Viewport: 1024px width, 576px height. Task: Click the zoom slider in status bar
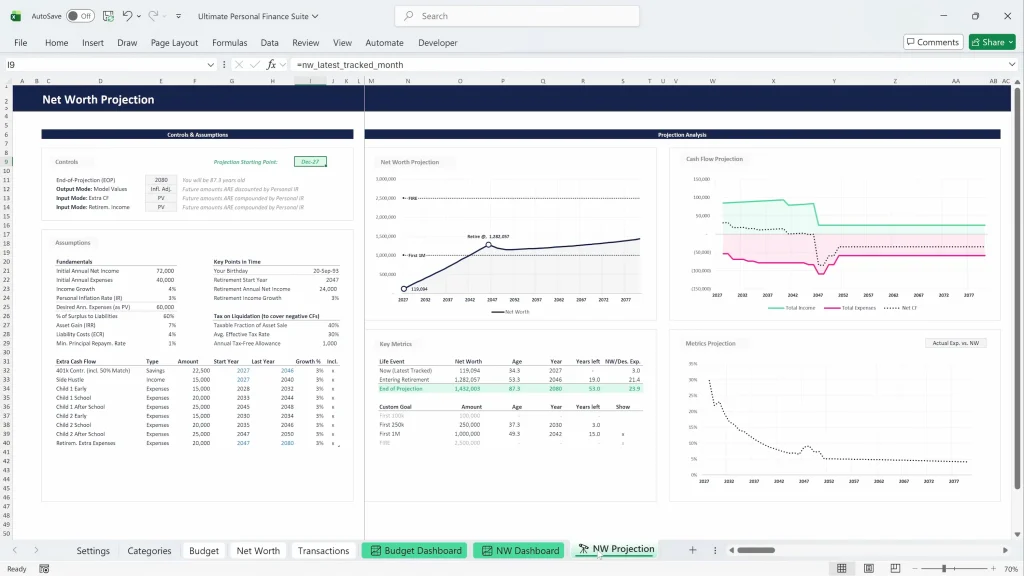point(944,568)
